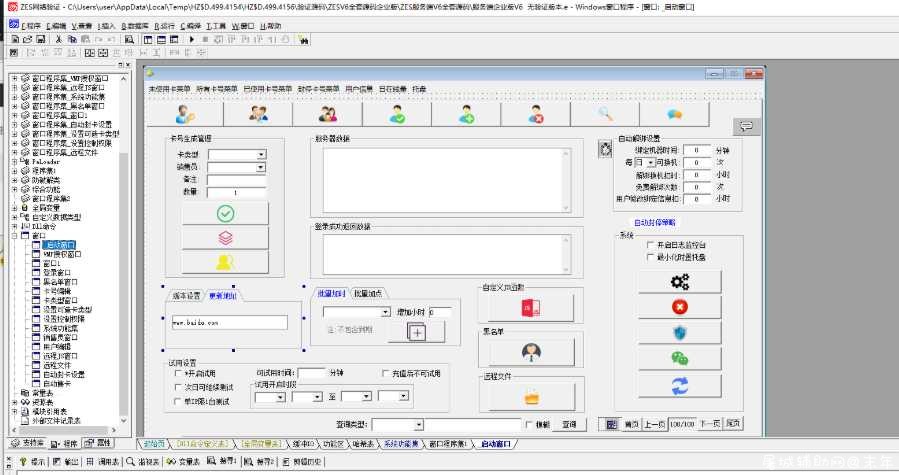The image size is (899, 475).
Task: Enable the 开启日志监控台 checkbox
Action: click(x=650, y=245)
